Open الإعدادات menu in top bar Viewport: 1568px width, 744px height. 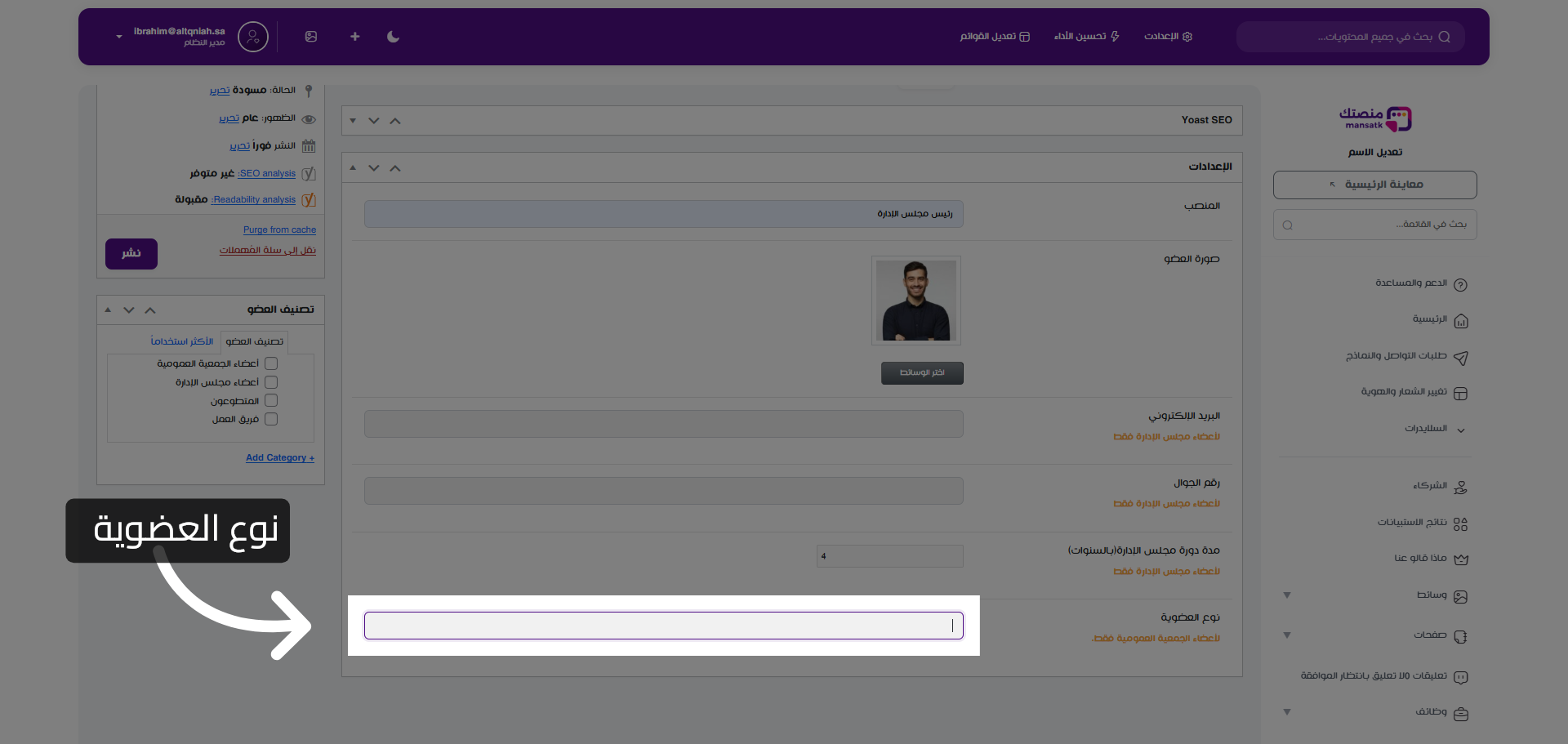pos(1168,37)
